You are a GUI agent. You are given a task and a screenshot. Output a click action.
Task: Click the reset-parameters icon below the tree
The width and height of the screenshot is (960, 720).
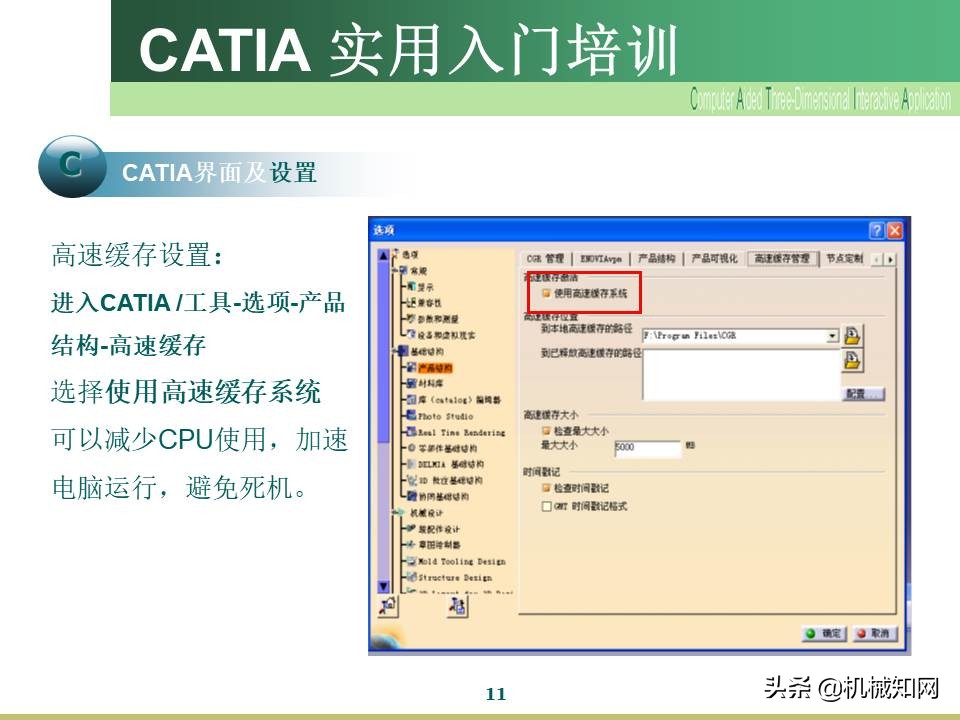[388, 607]
